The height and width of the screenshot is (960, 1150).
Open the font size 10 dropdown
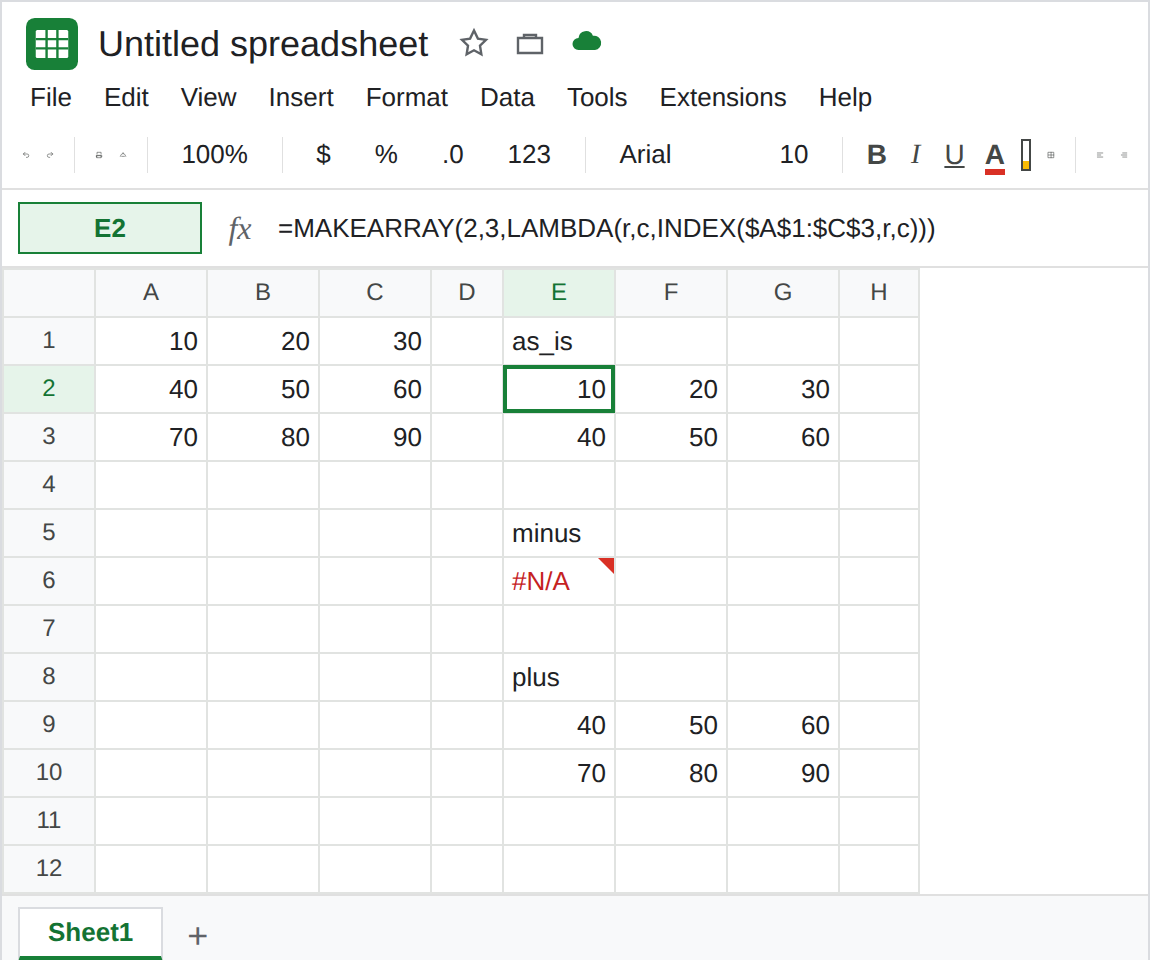pyautogui.click(x=794, y=154)
